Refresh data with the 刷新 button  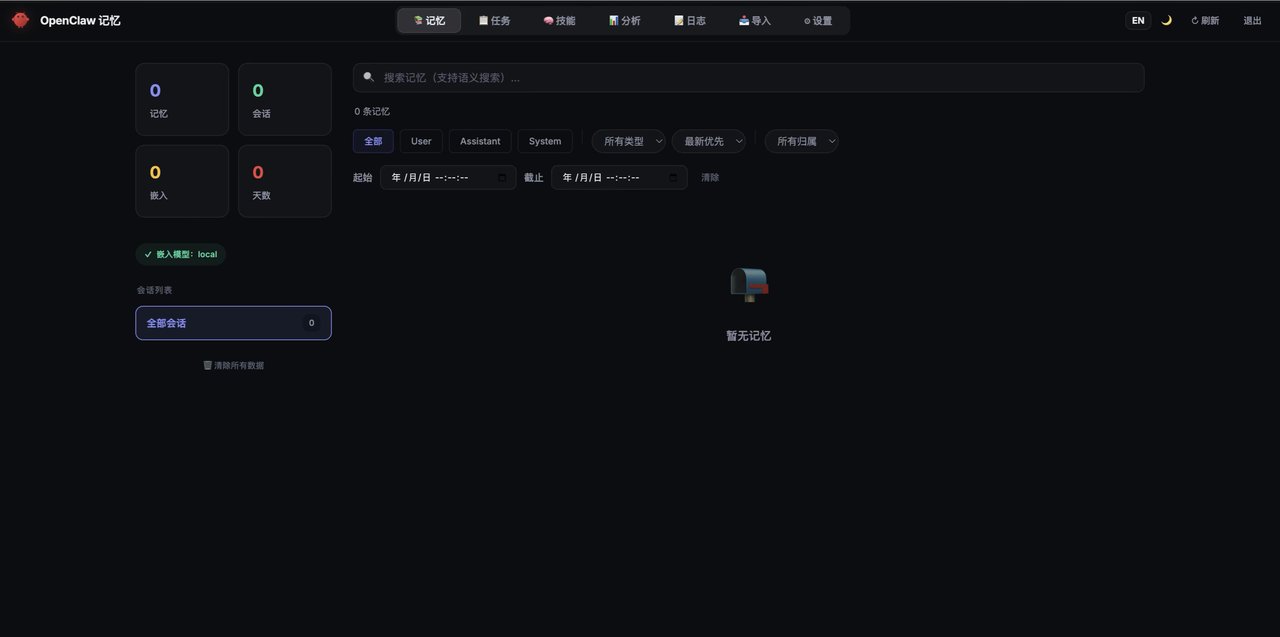click(x=1205, y=20)
